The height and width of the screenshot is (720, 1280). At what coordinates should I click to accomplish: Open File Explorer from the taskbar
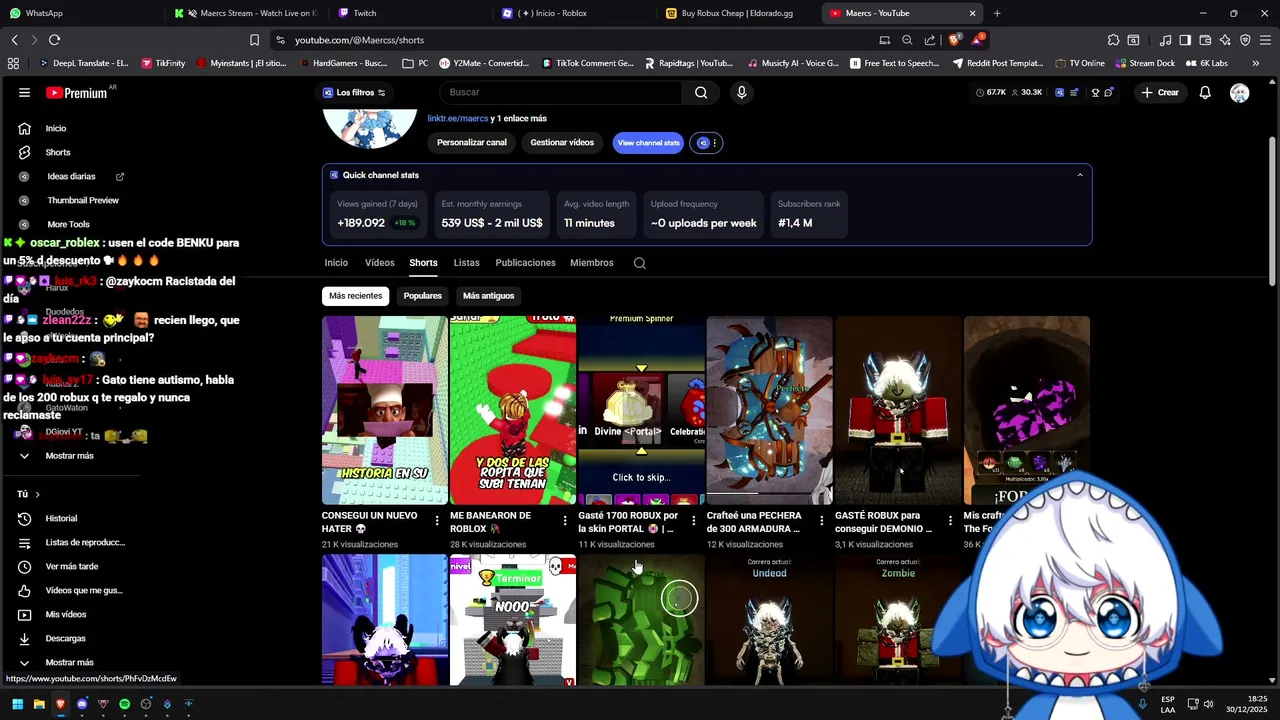[x=39, y=704]
